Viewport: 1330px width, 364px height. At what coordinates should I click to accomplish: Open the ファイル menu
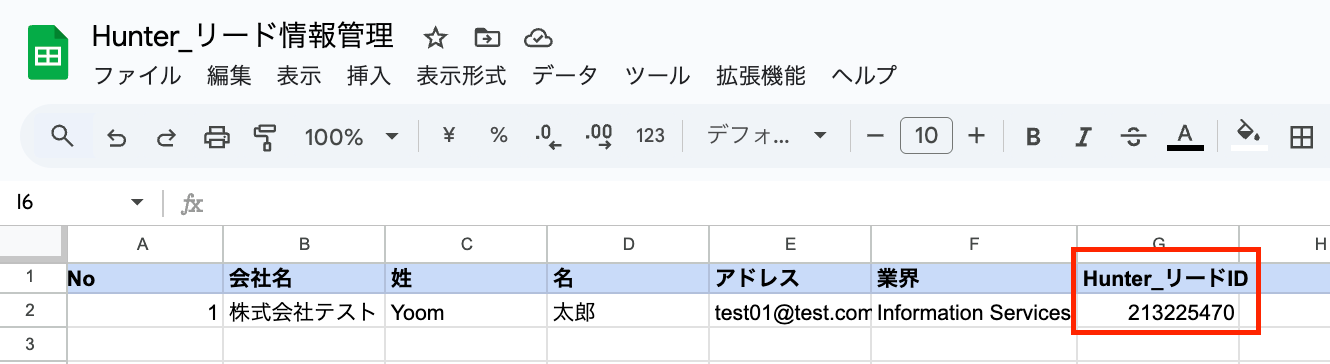point(137,76)
